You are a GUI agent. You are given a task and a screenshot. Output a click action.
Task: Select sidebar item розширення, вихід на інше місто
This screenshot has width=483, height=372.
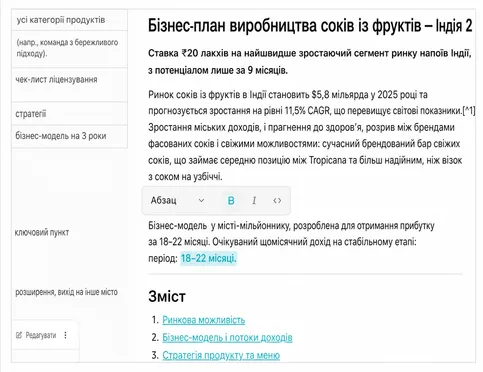pyautogui.click(x=66, y=292)
